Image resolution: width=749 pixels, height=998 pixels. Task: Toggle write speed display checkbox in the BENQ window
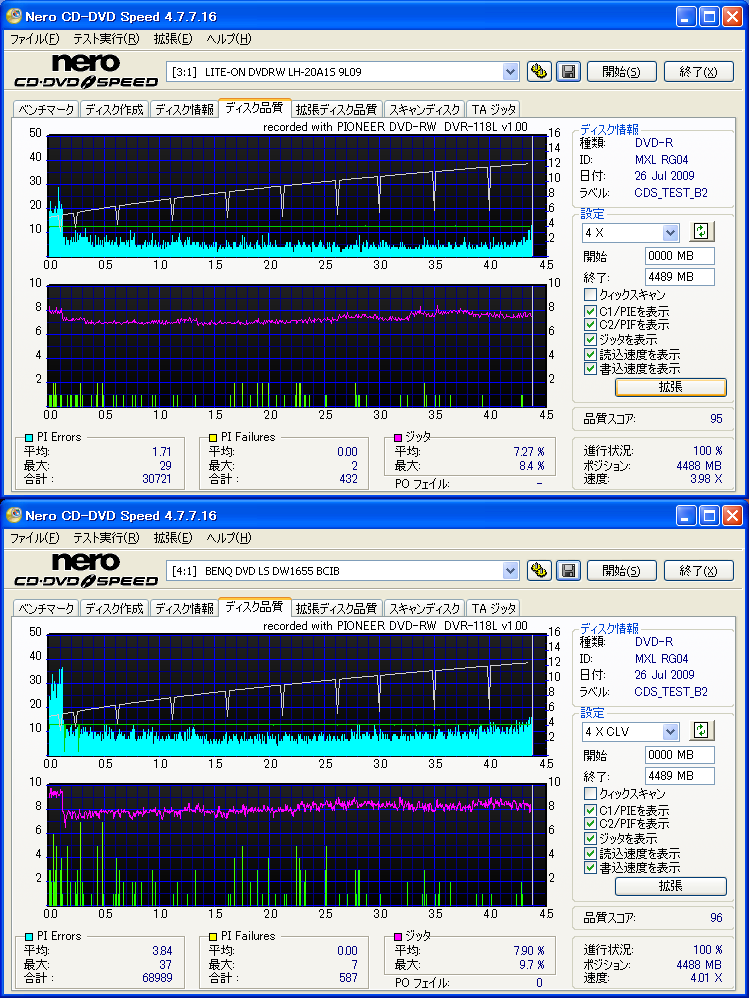pos(590,868)
